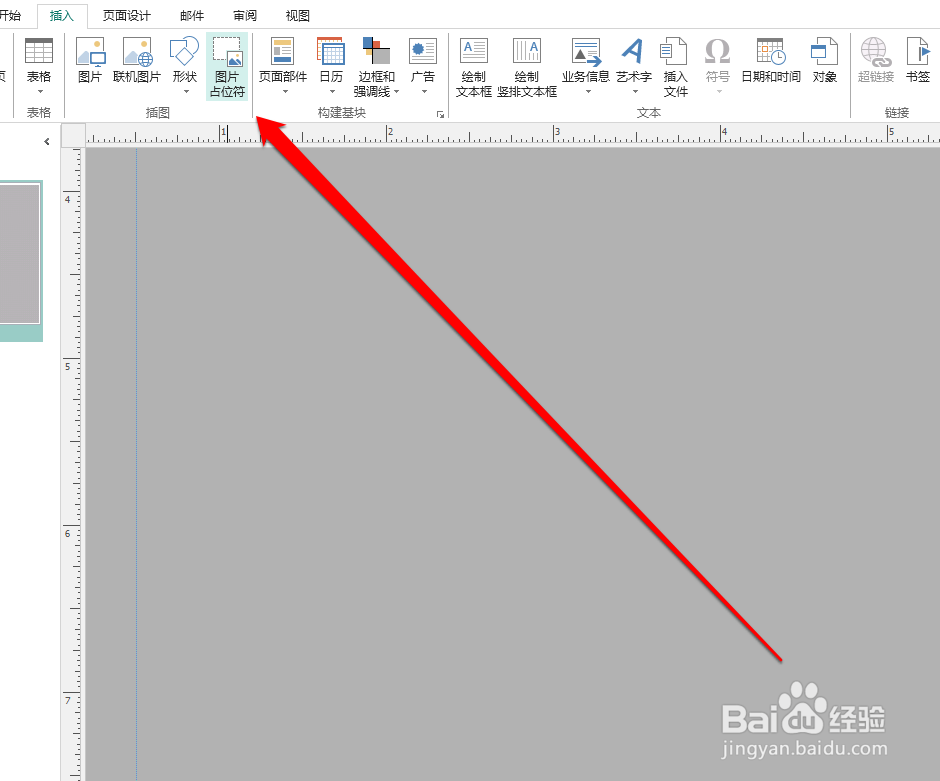
Task: Choose 绘制文本框 draw text box
Action: pyautogui.click(x=474, y=66)
